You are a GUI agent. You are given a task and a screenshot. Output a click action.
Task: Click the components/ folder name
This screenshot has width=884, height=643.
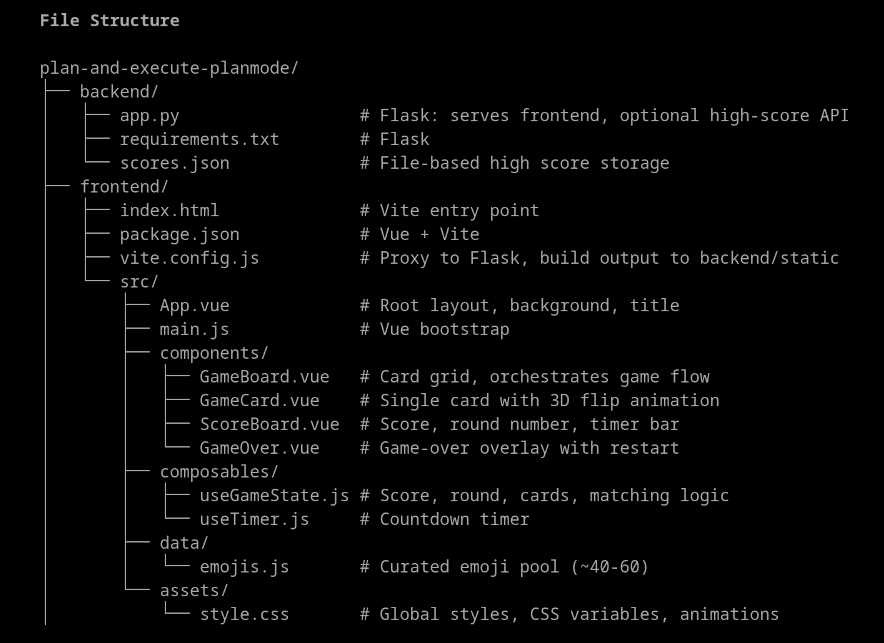(x=214, y=353)
